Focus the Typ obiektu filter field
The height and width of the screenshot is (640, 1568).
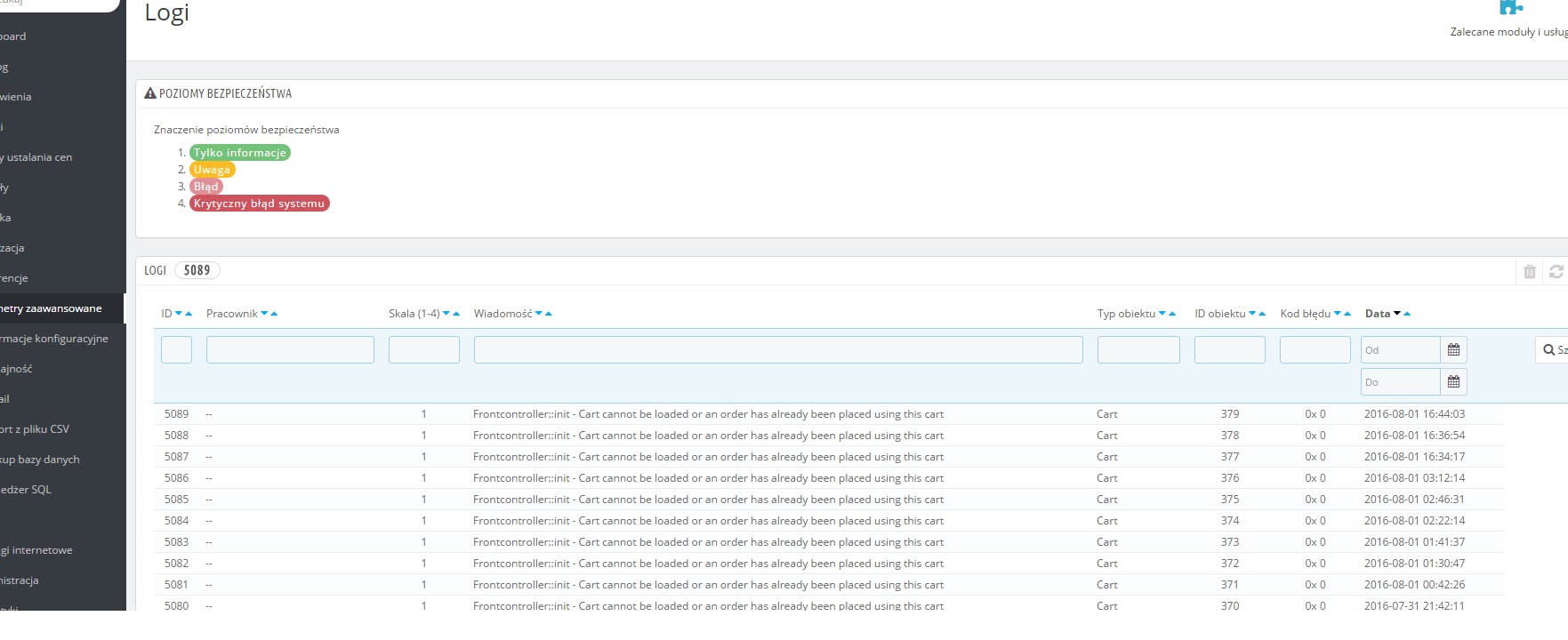[x=1138, y=349]
